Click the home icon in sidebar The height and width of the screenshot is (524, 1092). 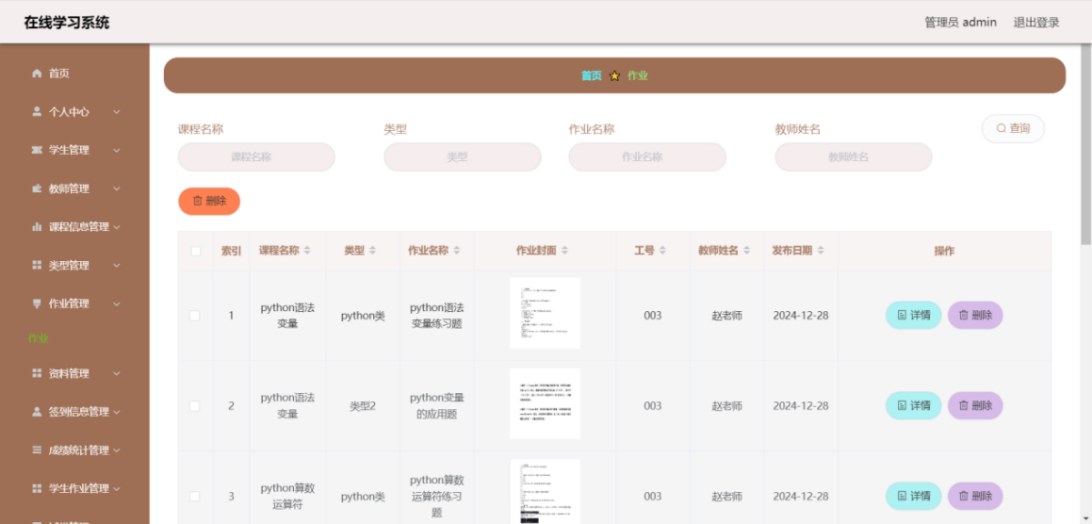coord(37,73)
